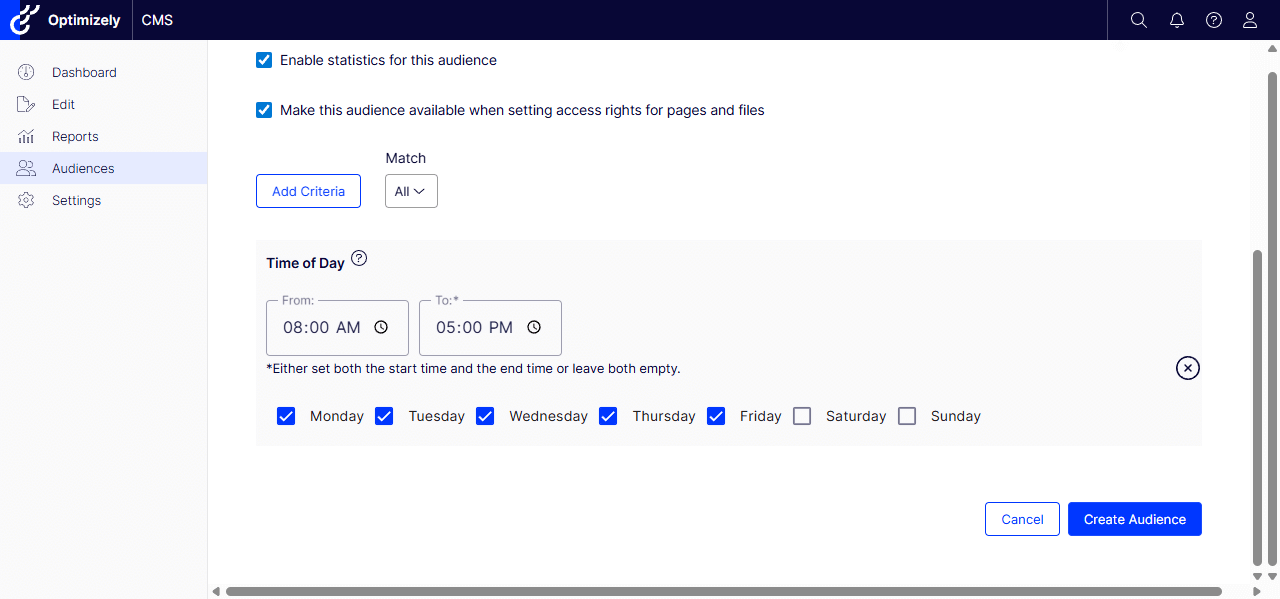Click Create Audience
Screen dimensions: 1280x599
1134,519
